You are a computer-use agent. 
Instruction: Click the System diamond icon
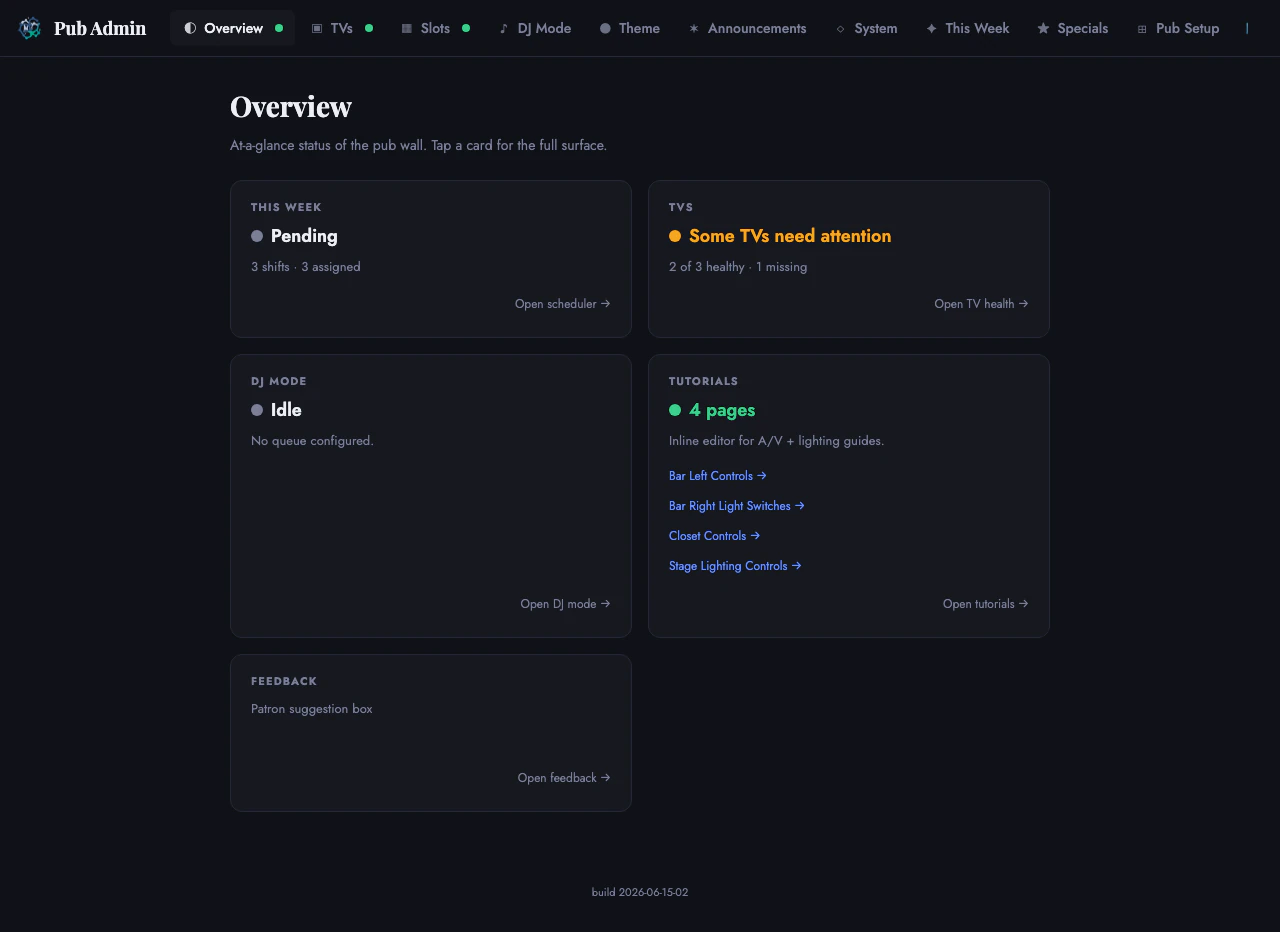click(840, 29)
